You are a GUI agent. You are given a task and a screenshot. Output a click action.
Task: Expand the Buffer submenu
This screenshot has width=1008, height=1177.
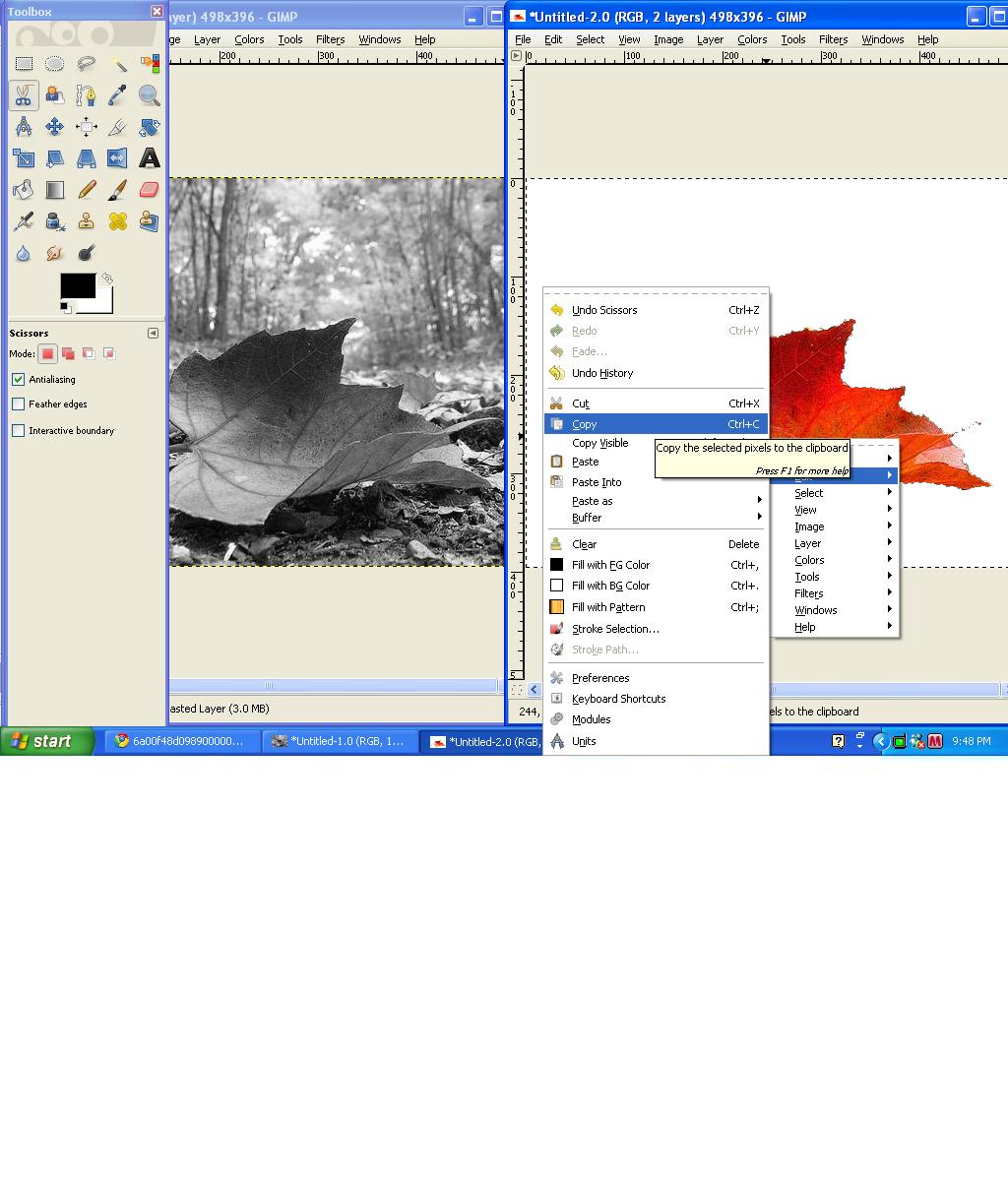point(656,518)
